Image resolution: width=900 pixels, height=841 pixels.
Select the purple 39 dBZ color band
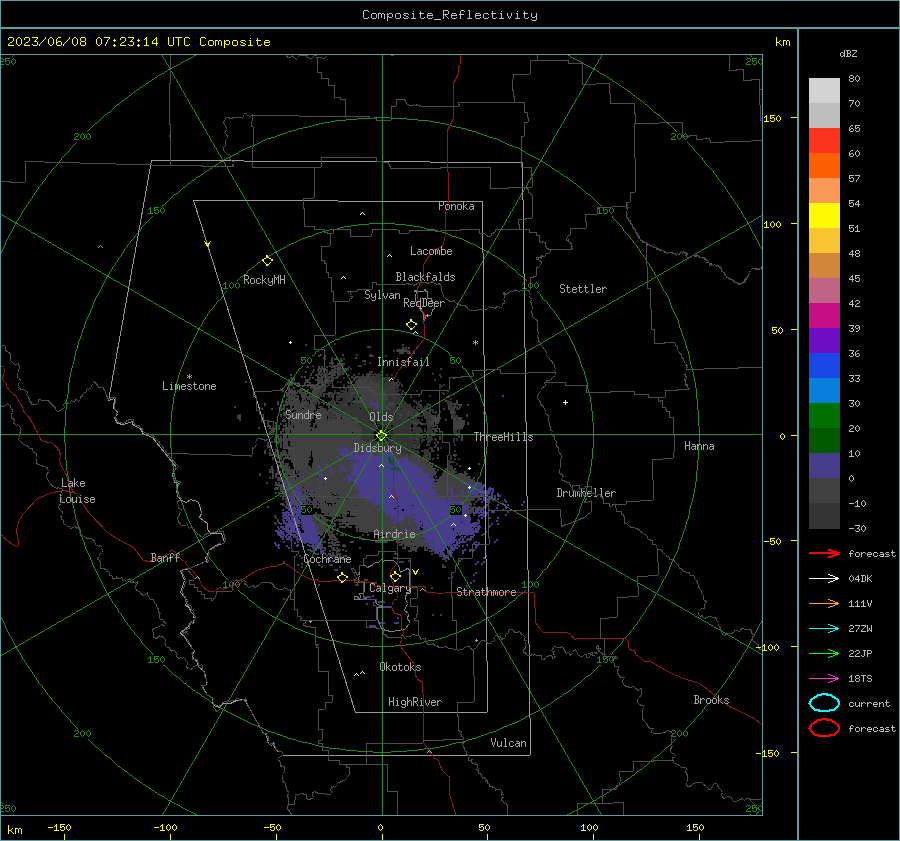824,341
